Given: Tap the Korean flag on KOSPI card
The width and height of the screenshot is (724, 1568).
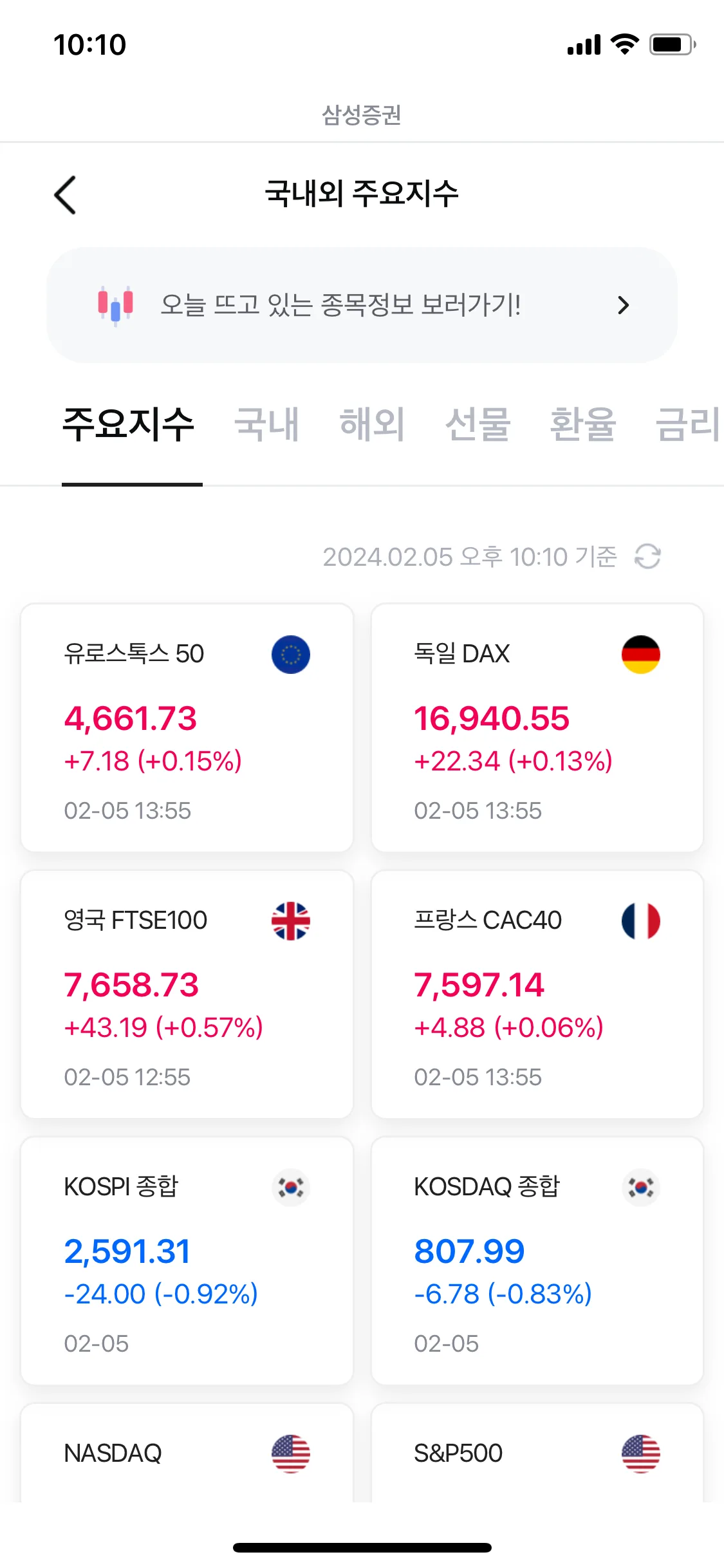Looking at the screenshot, I should click(x=291, y=1188).
